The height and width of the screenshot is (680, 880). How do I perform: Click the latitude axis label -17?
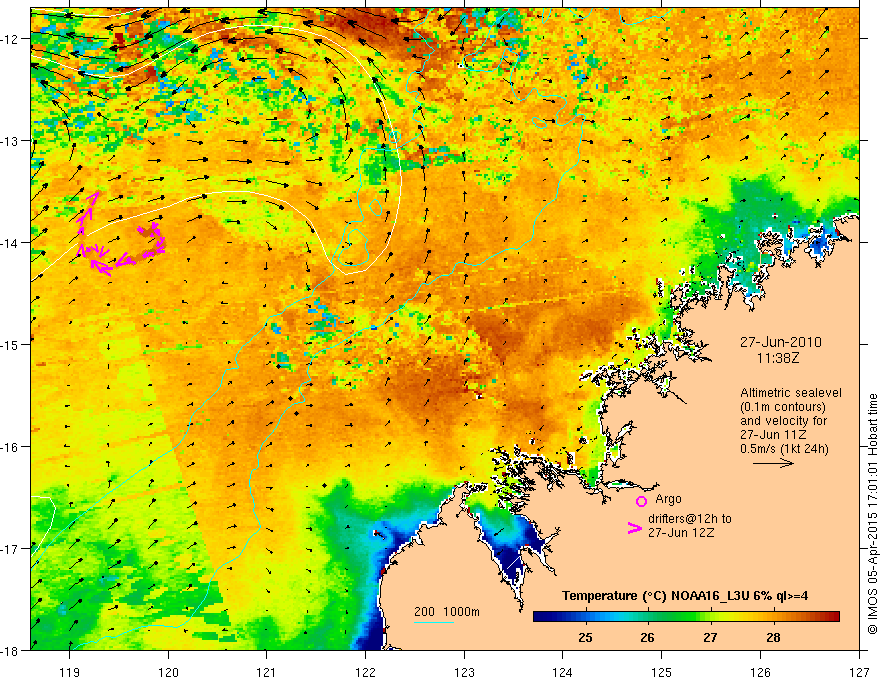click(11, 549)
